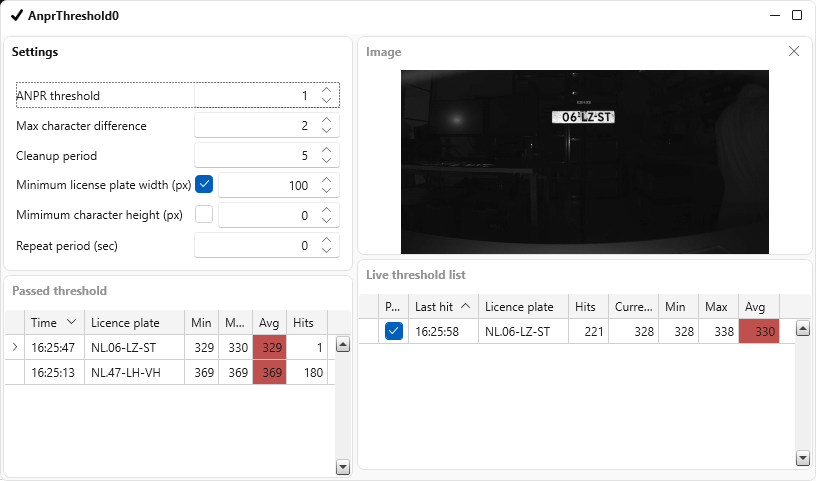Enable Mimimum character height checkbox
This screenshot has height=481, width=816.
(204, 214)
